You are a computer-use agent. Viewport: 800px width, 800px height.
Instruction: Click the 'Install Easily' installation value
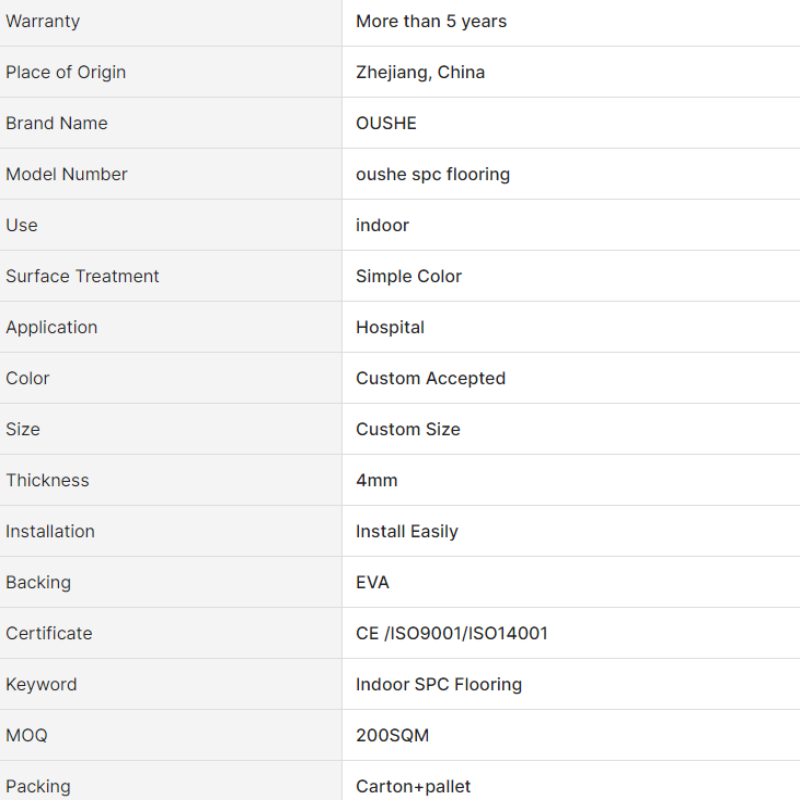[407, 532]
